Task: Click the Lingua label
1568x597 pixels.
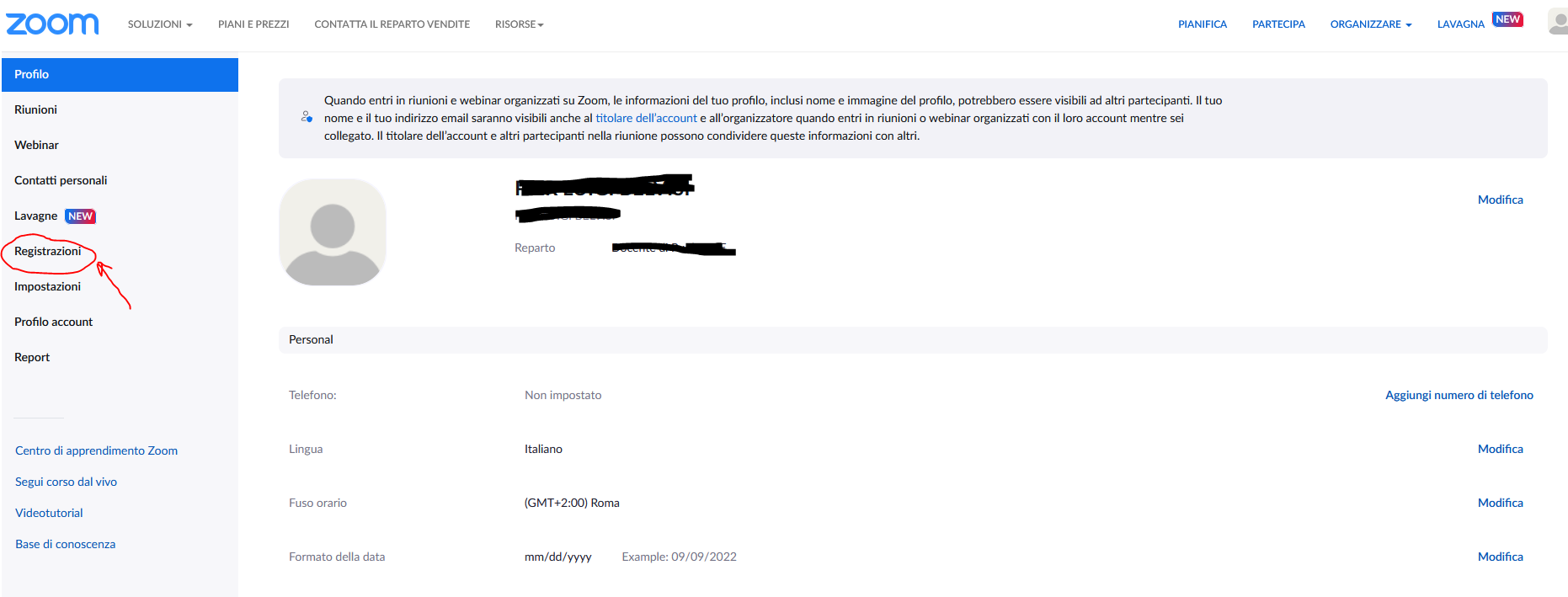Action: pos(306,449)
